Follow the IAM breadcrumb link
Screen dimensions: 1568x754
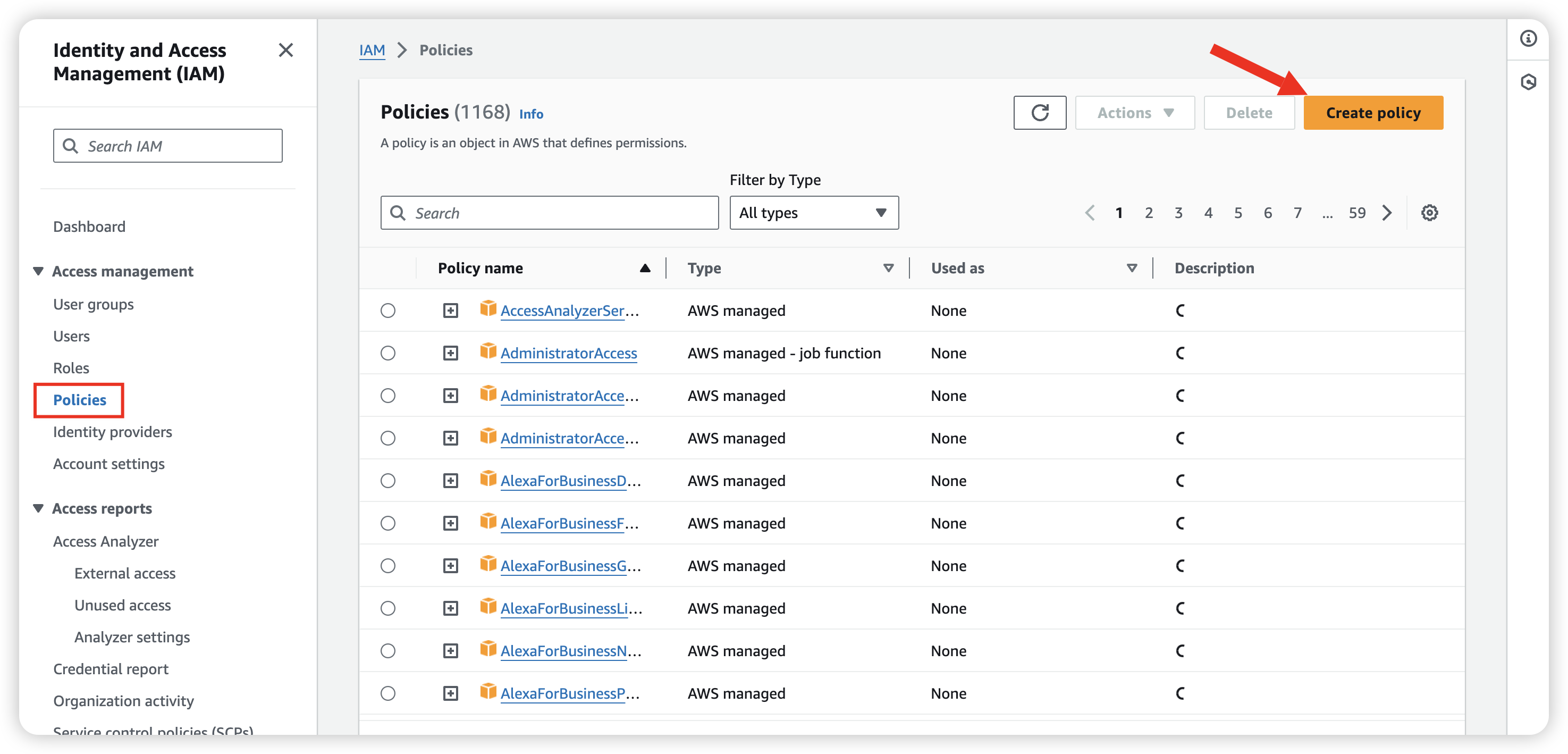372,50
